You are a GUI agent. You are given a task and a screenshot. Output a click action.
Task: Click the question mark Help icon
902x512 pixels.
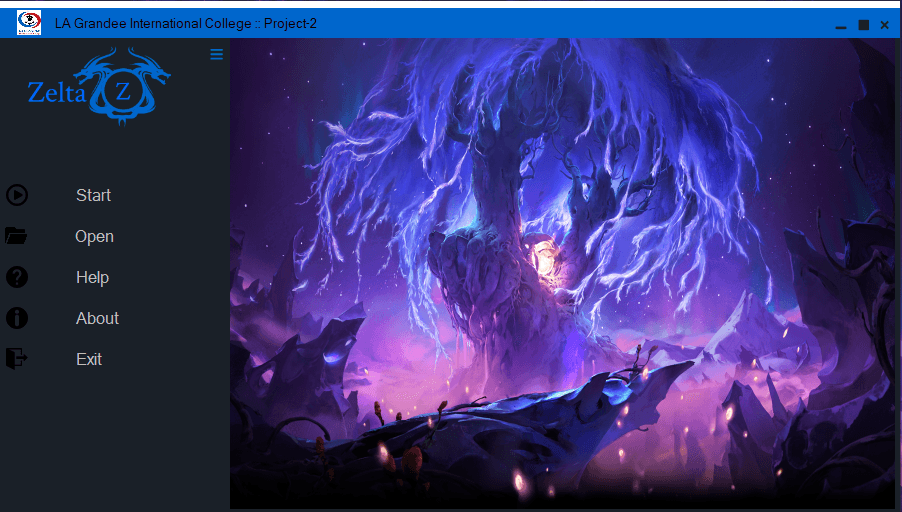pos(17,277)
